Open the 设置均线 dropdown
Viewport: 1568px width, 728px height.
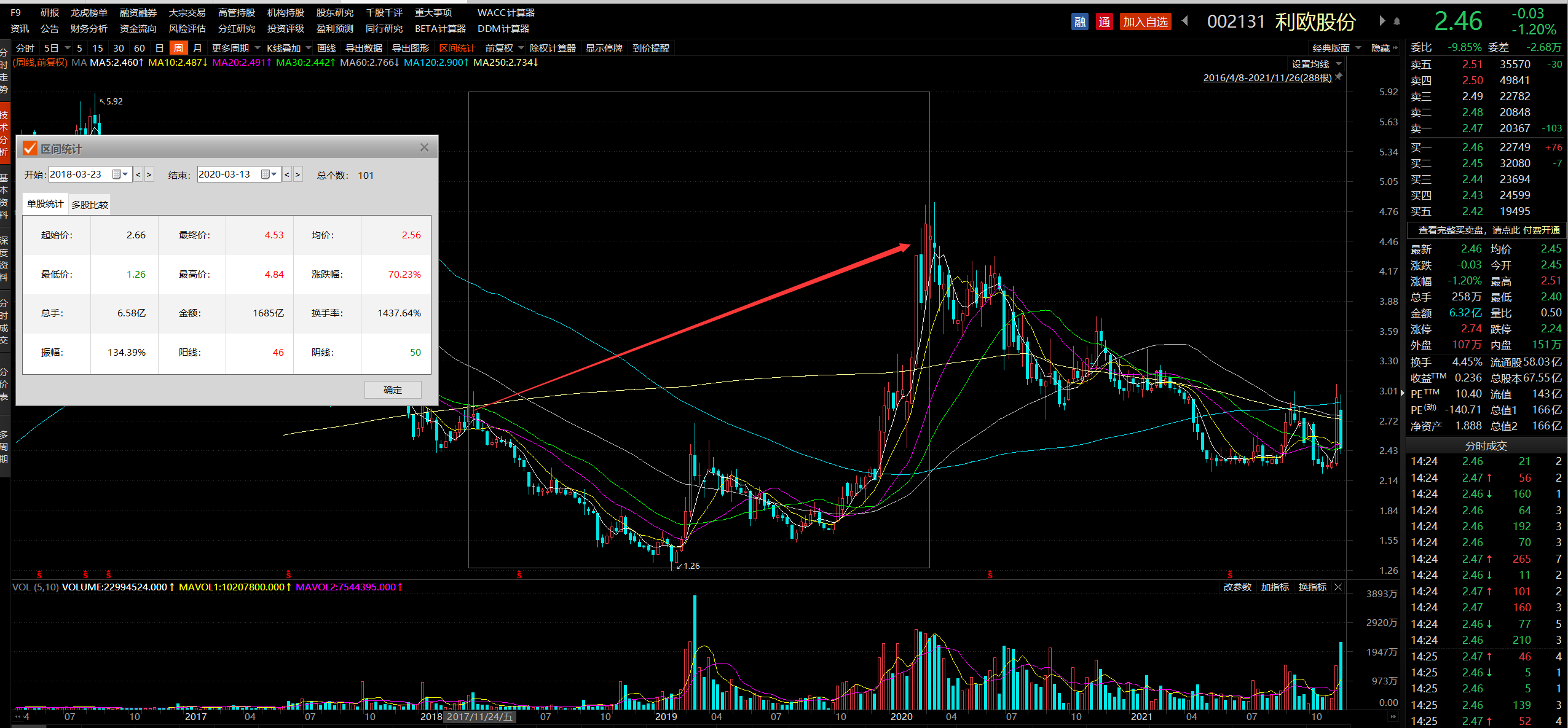click(x=1316, y=64)
